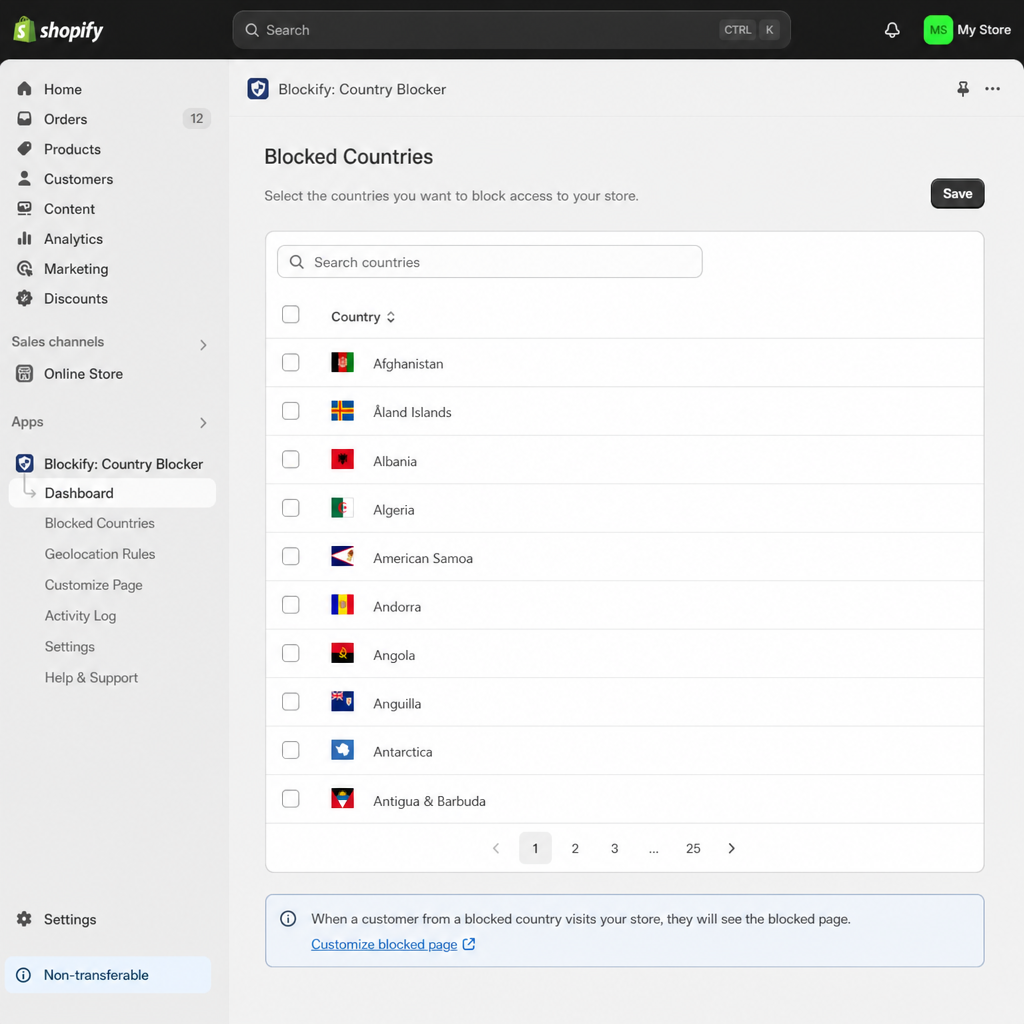Open the MS store avatar
Screen dimensions: 1024x1024
click(x=938, y=30)
